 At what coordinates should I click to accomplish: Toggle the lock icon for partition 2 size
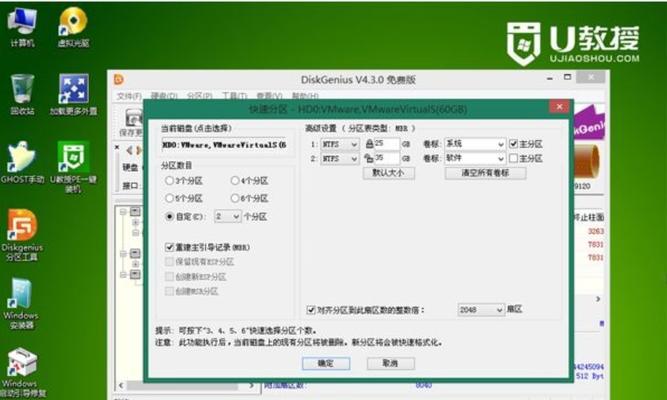[369, 158]
